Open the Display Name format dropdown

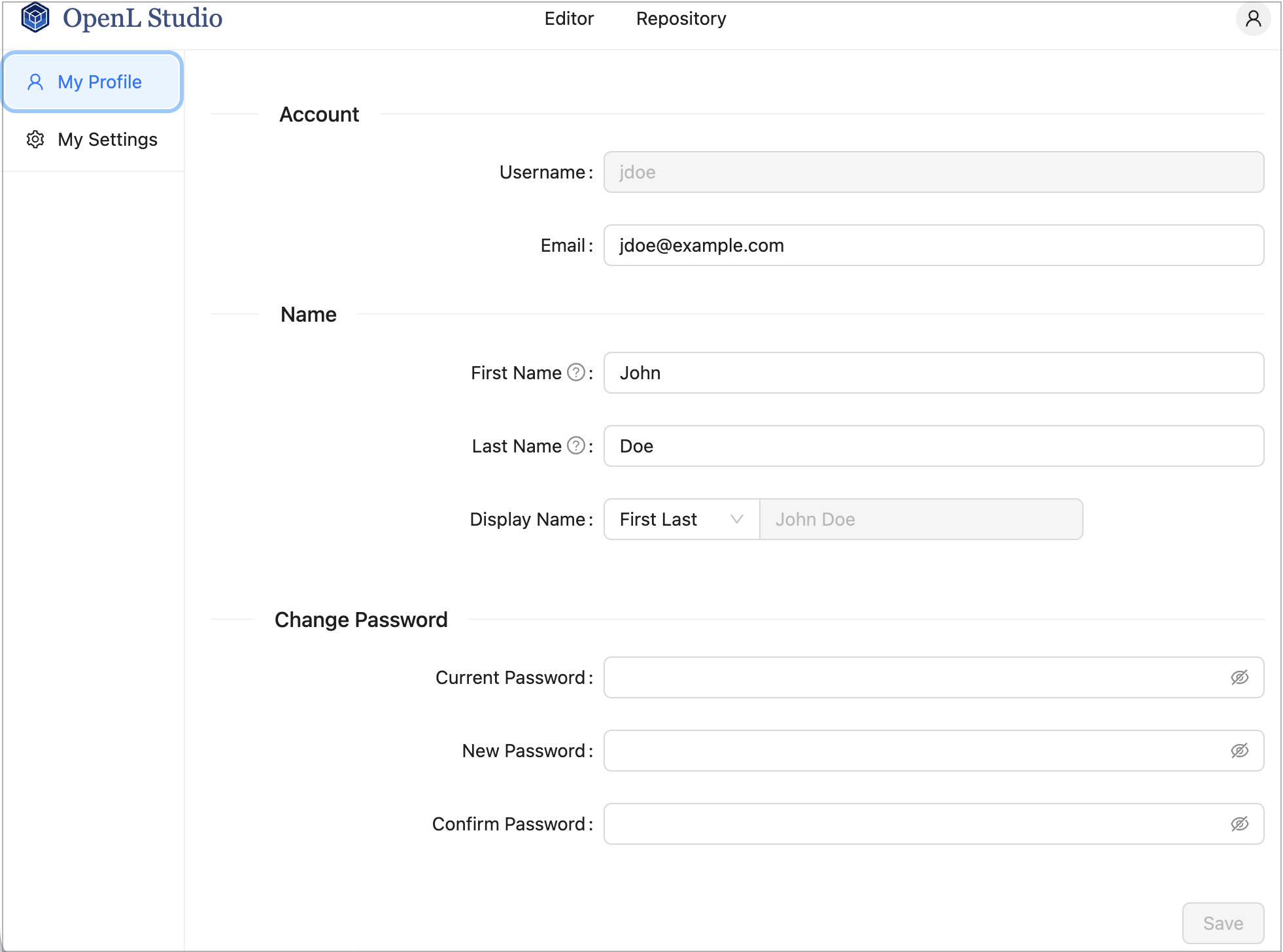click(681, 519)
